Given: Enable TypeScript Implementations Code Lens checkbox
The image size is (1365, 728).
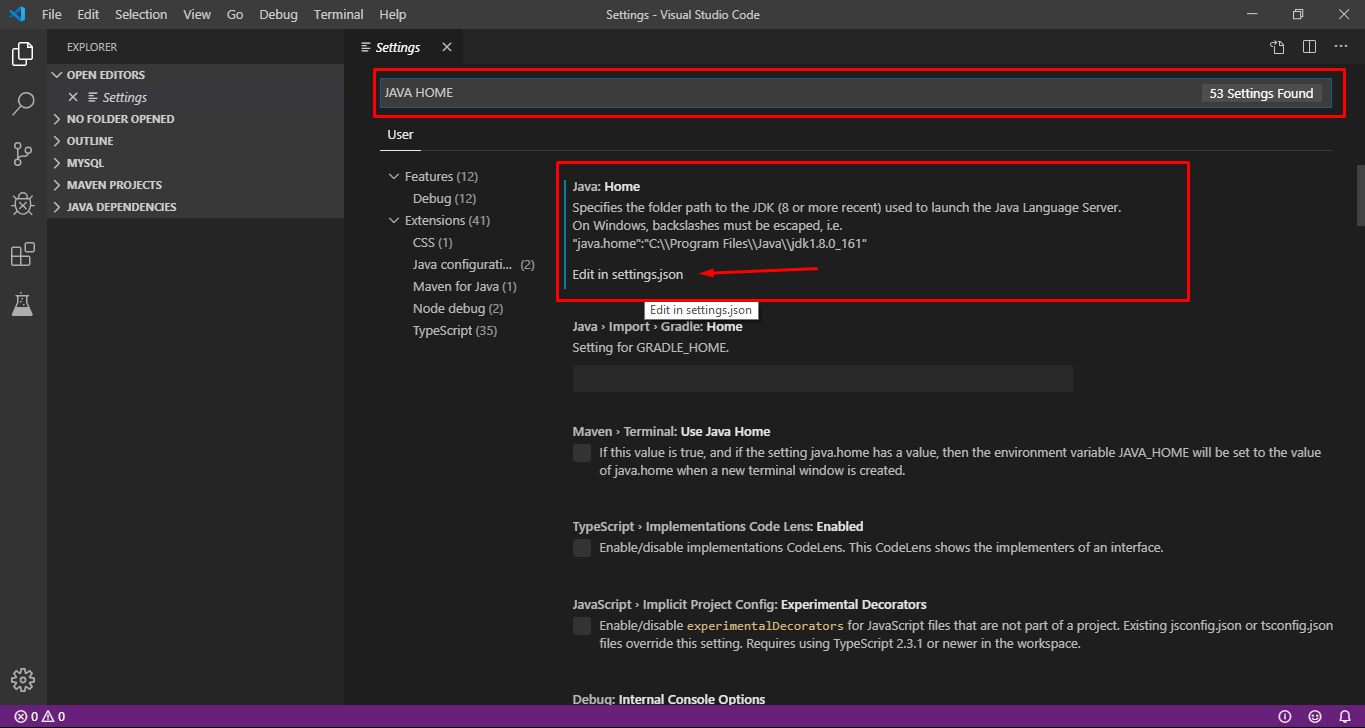Looking at the screenshot, I should pos(581,547).
